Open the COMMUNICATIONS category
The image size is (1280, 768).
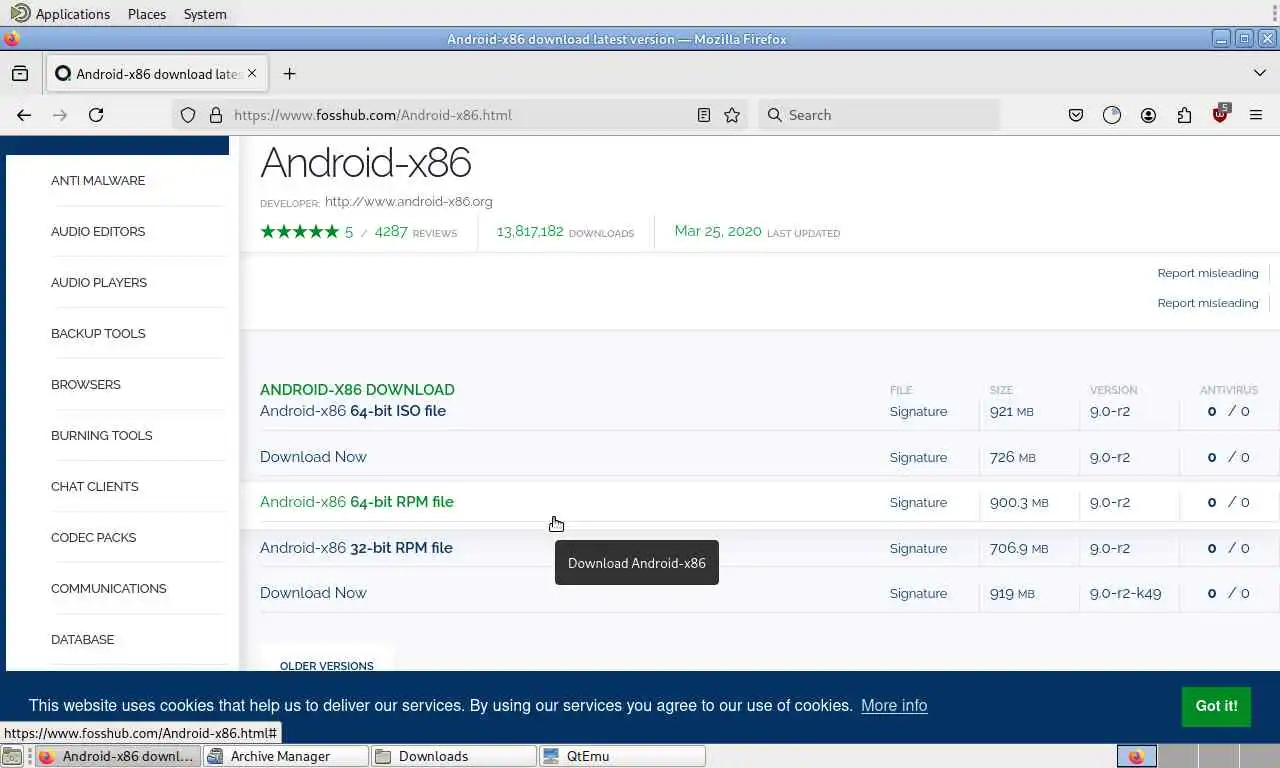click(109, 589)
